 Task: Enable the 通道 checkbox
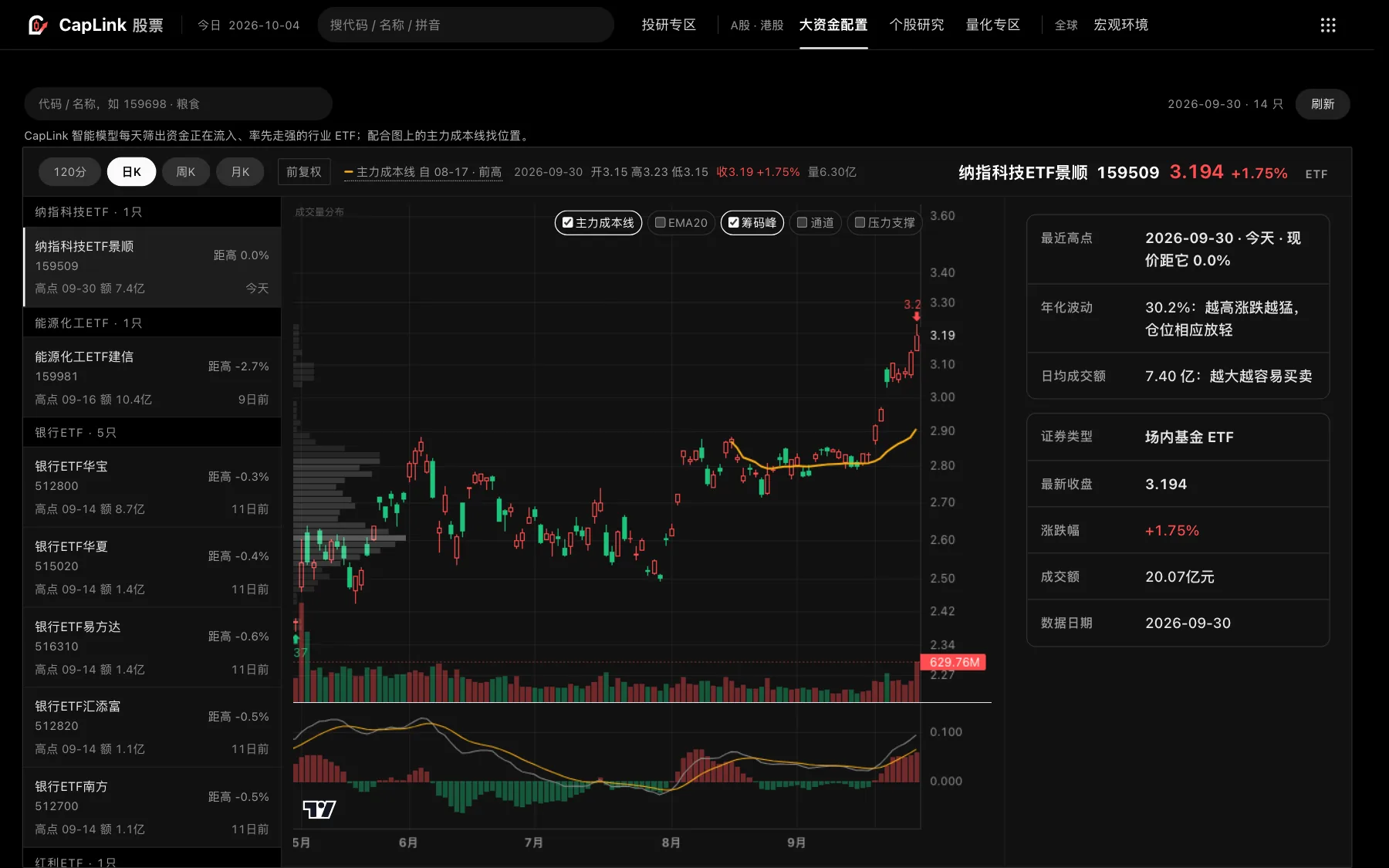tap(815, 223)
